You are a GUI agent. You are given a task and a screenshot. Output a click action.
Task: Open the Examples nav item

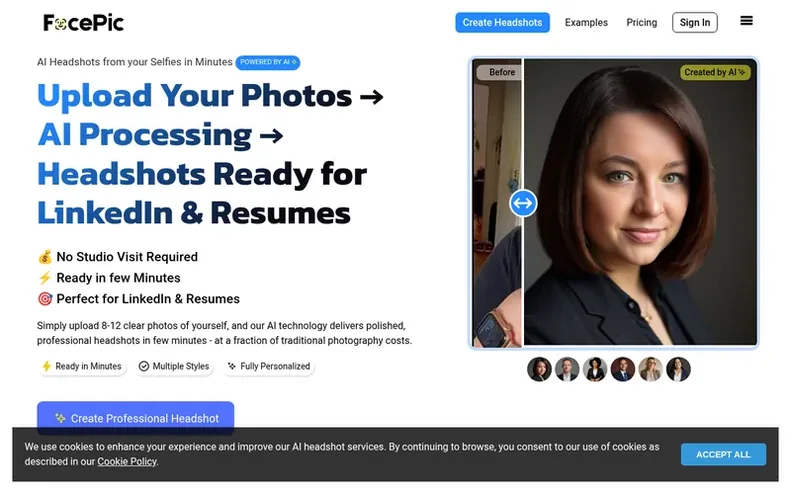(586, 23)
